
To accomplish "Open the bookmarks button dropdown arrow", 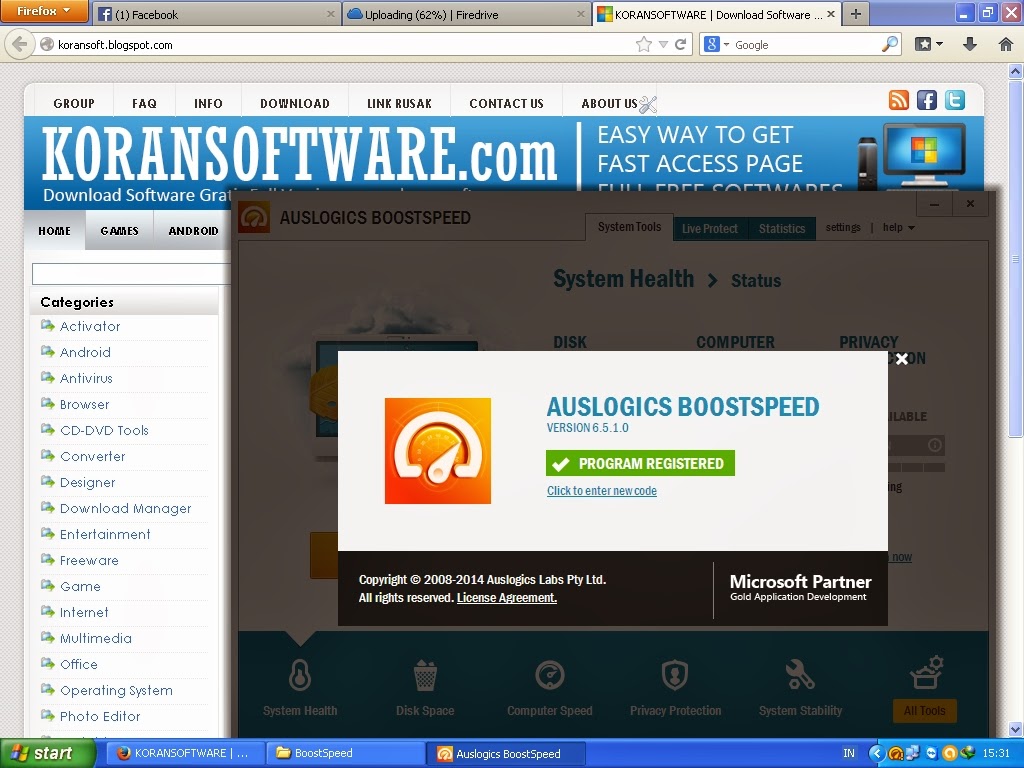I will tap(940, 44).
